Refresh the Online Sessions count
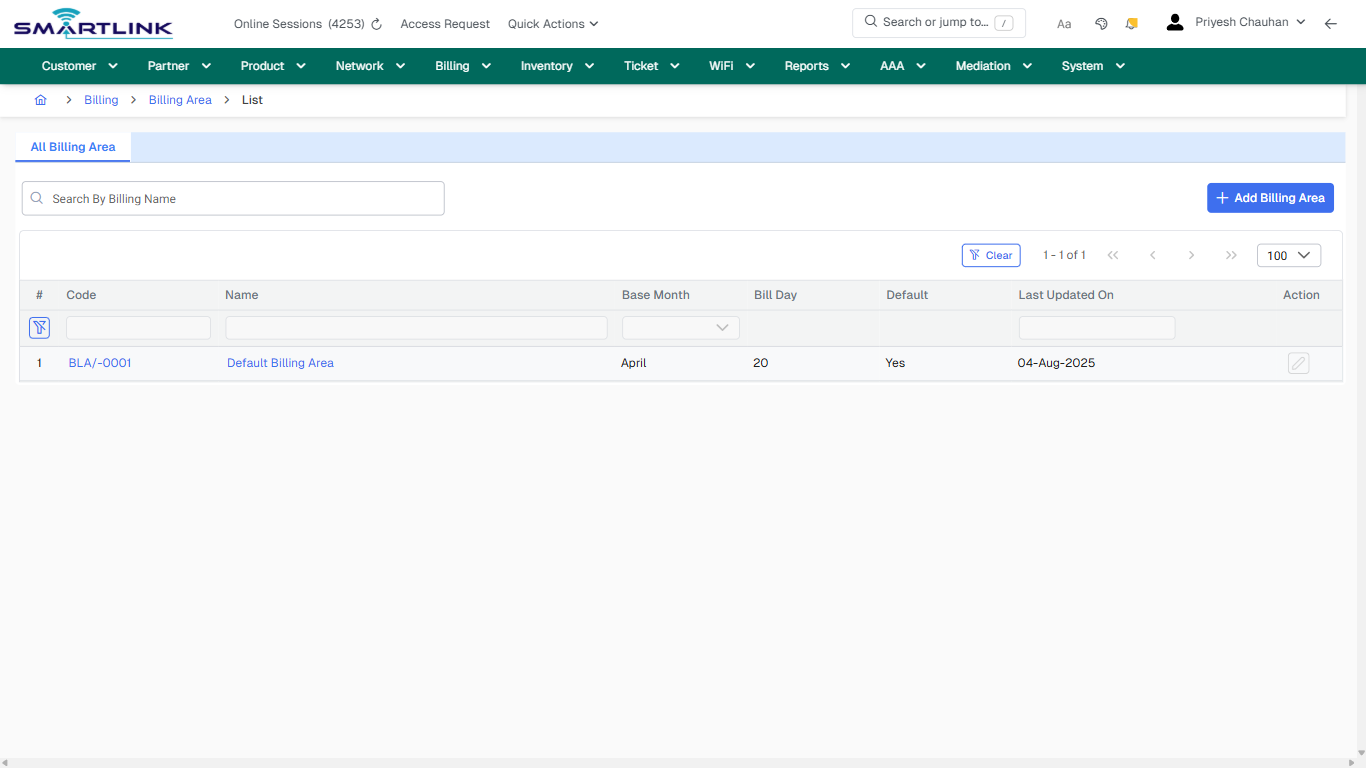 375,23
